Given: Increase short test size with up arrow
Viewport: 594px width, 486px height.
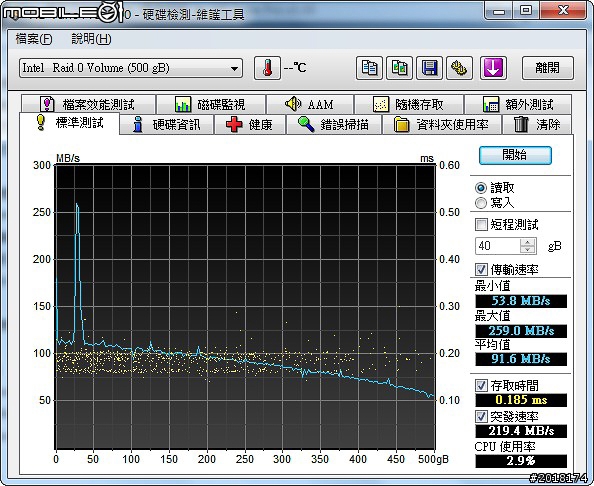Looking at the screenshot, I should pos(527,242).
